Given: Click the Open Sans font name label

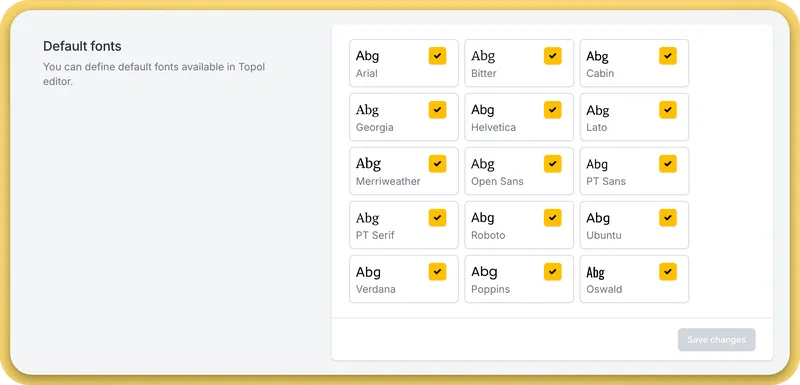Looking at the screenshot, I should click(x=497, y=182).
